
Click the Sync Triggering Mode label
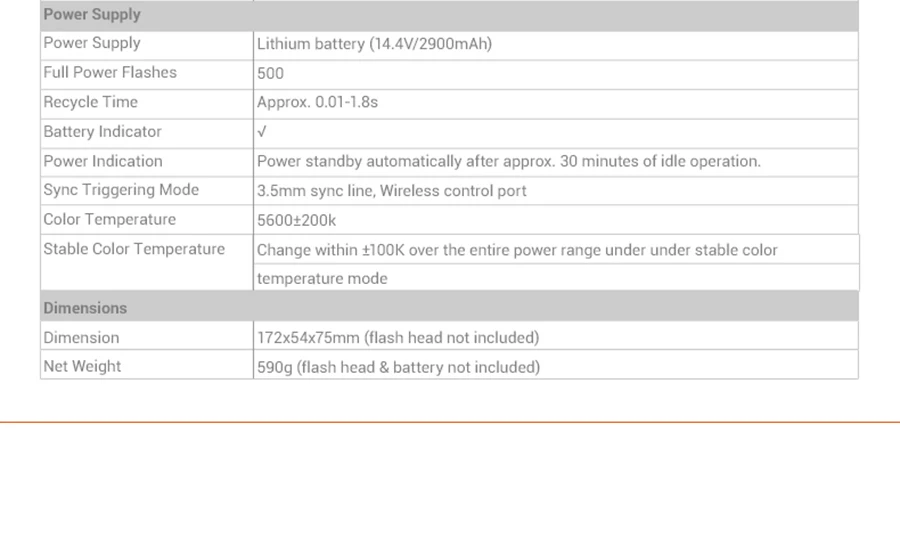(121, 190)
